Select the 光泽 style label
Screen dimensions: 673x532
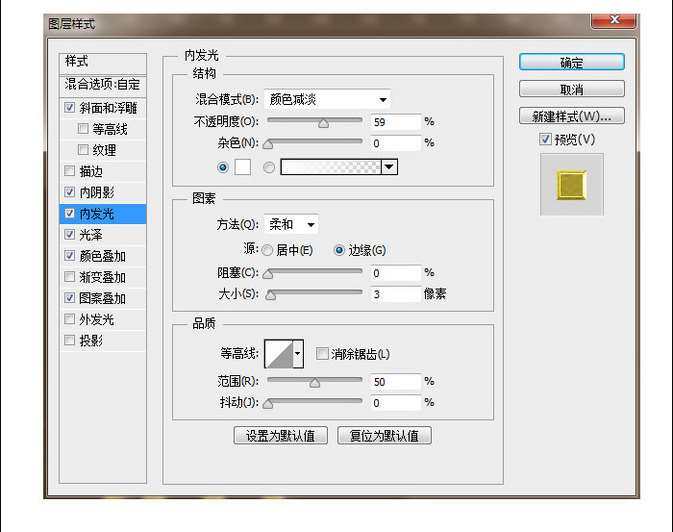[91, 235]
